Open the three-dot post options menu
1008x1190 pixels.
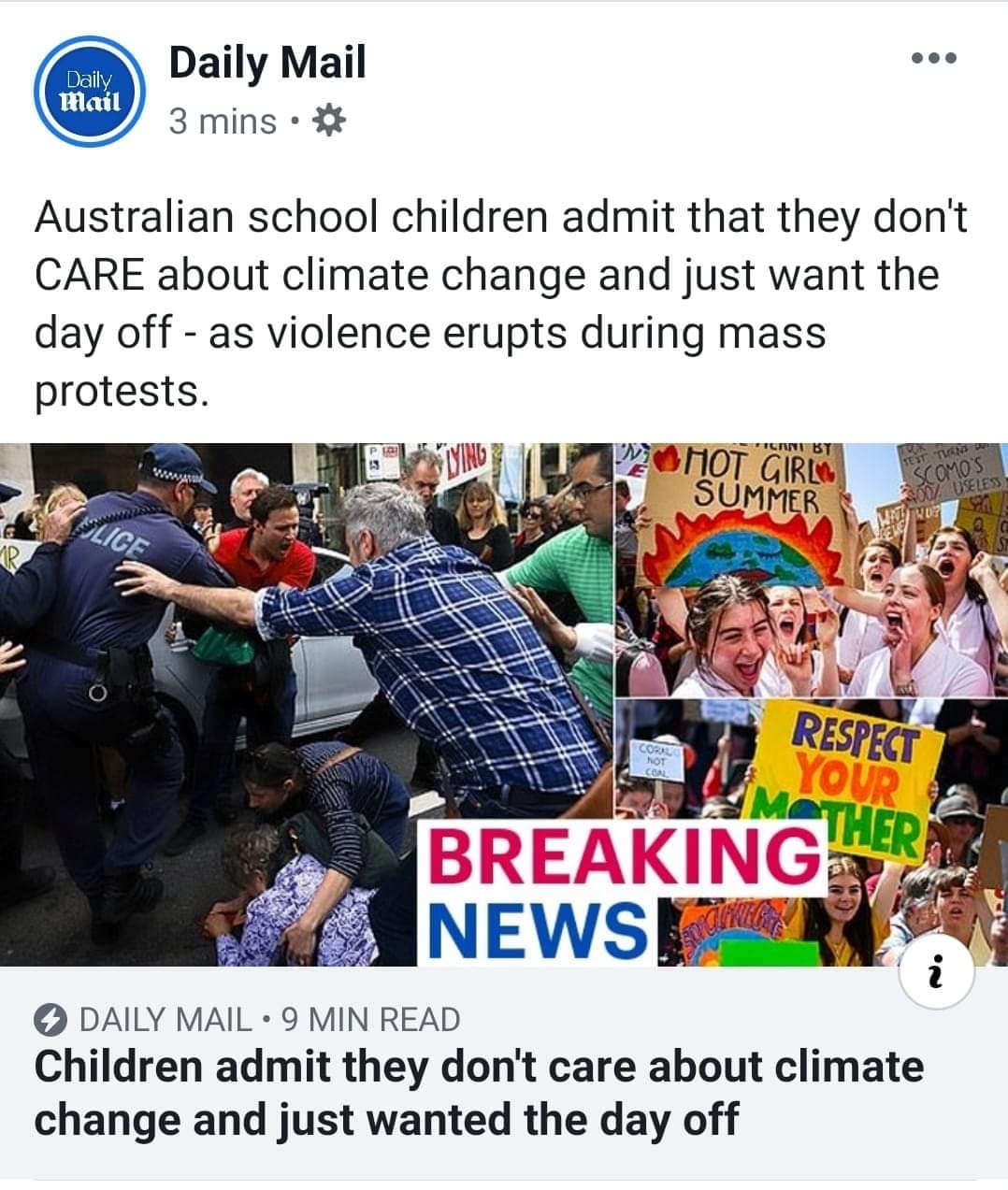pos(933,59)
